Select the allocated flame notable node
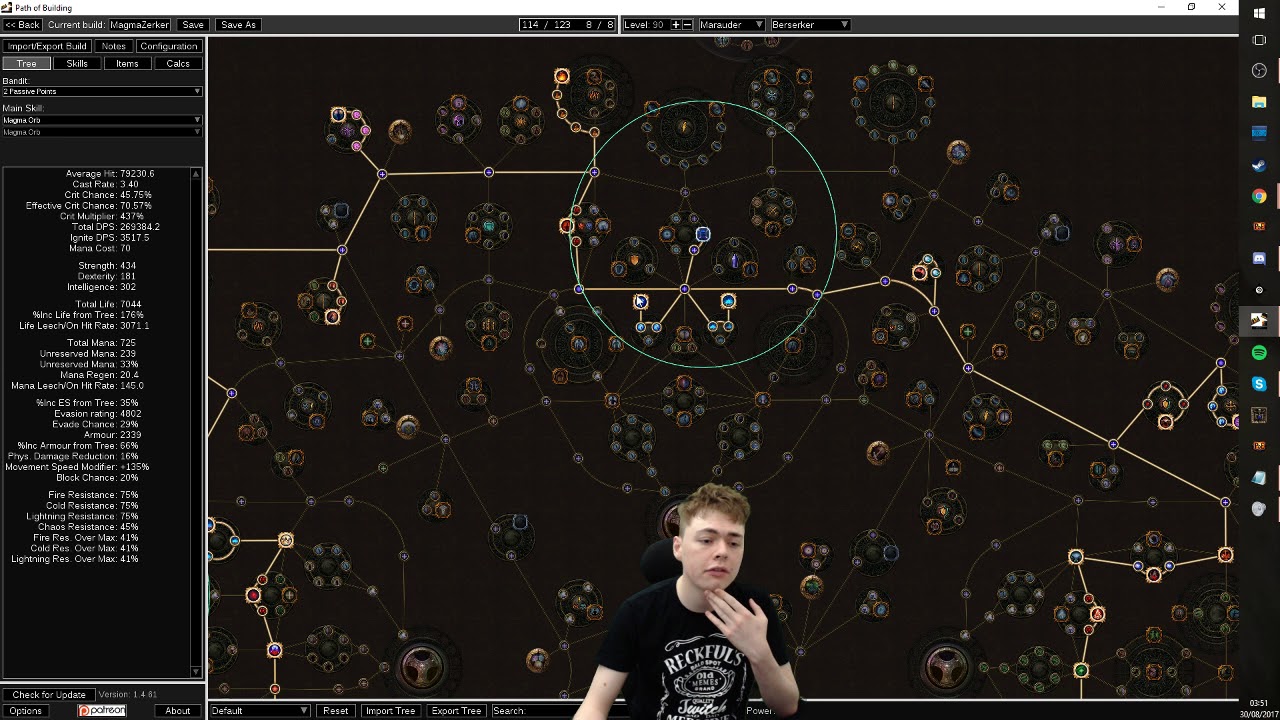Screen dimensions: 1280x720 (561, 76)
